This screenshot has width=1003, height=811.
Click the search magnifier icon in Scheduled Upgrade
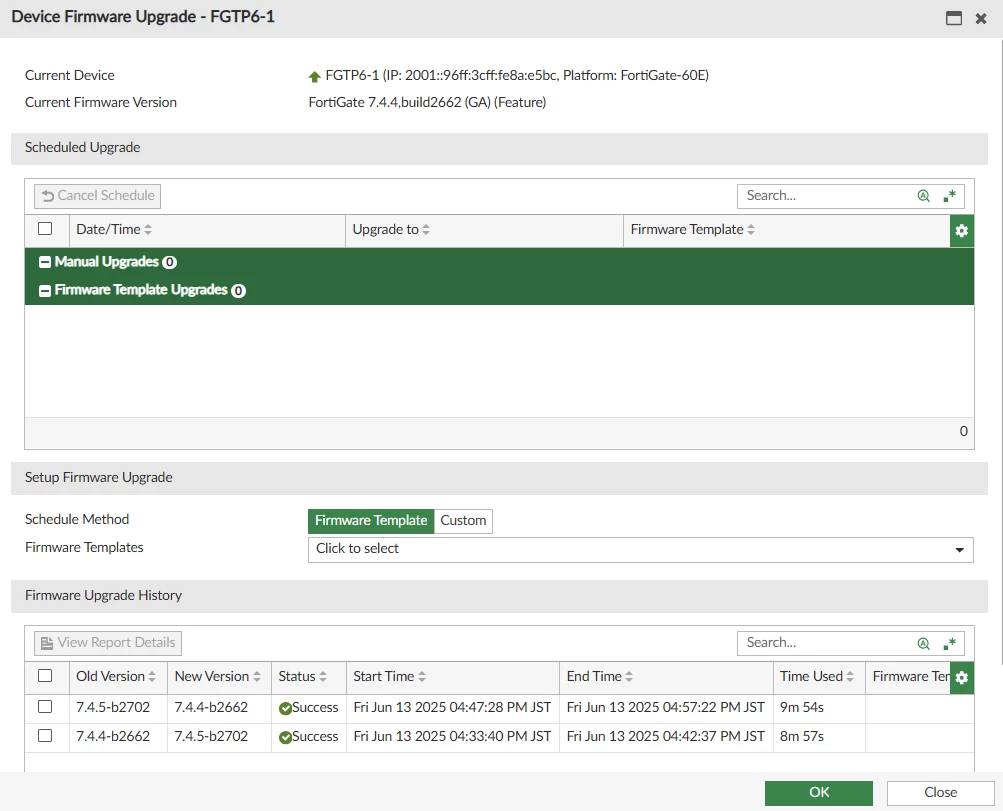(923, 196)
